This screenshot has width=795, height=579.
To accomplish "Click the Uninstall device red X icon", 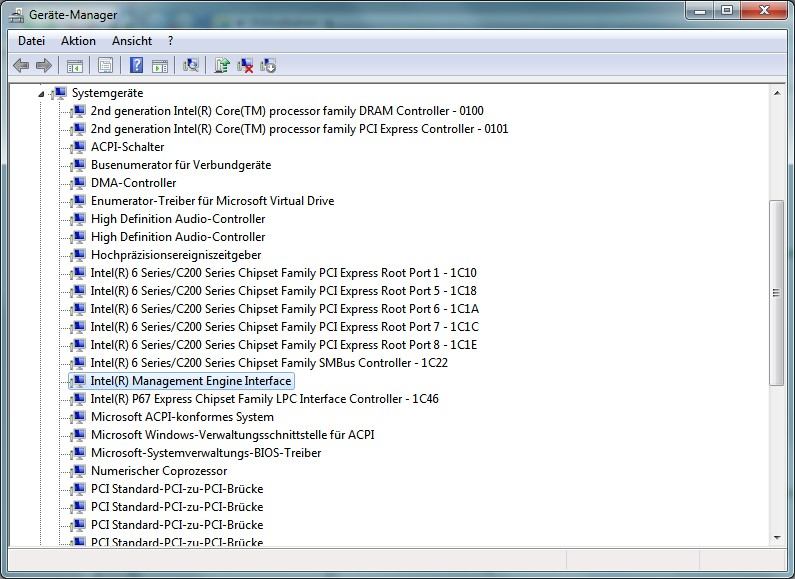I will (x=245, y=65).
